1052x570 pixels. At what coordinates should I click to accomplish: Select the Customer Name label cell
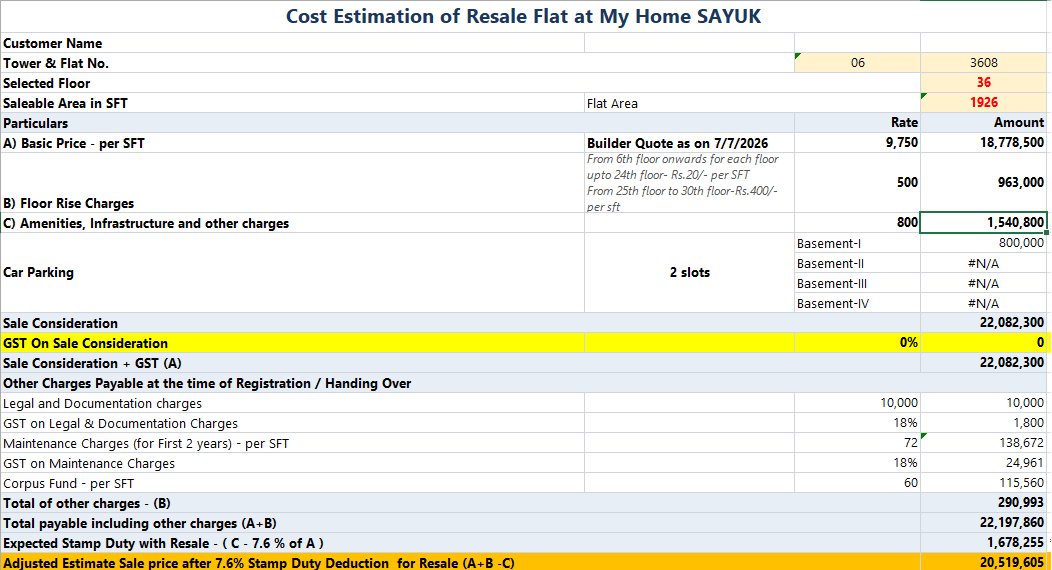[x=293, y=43]
